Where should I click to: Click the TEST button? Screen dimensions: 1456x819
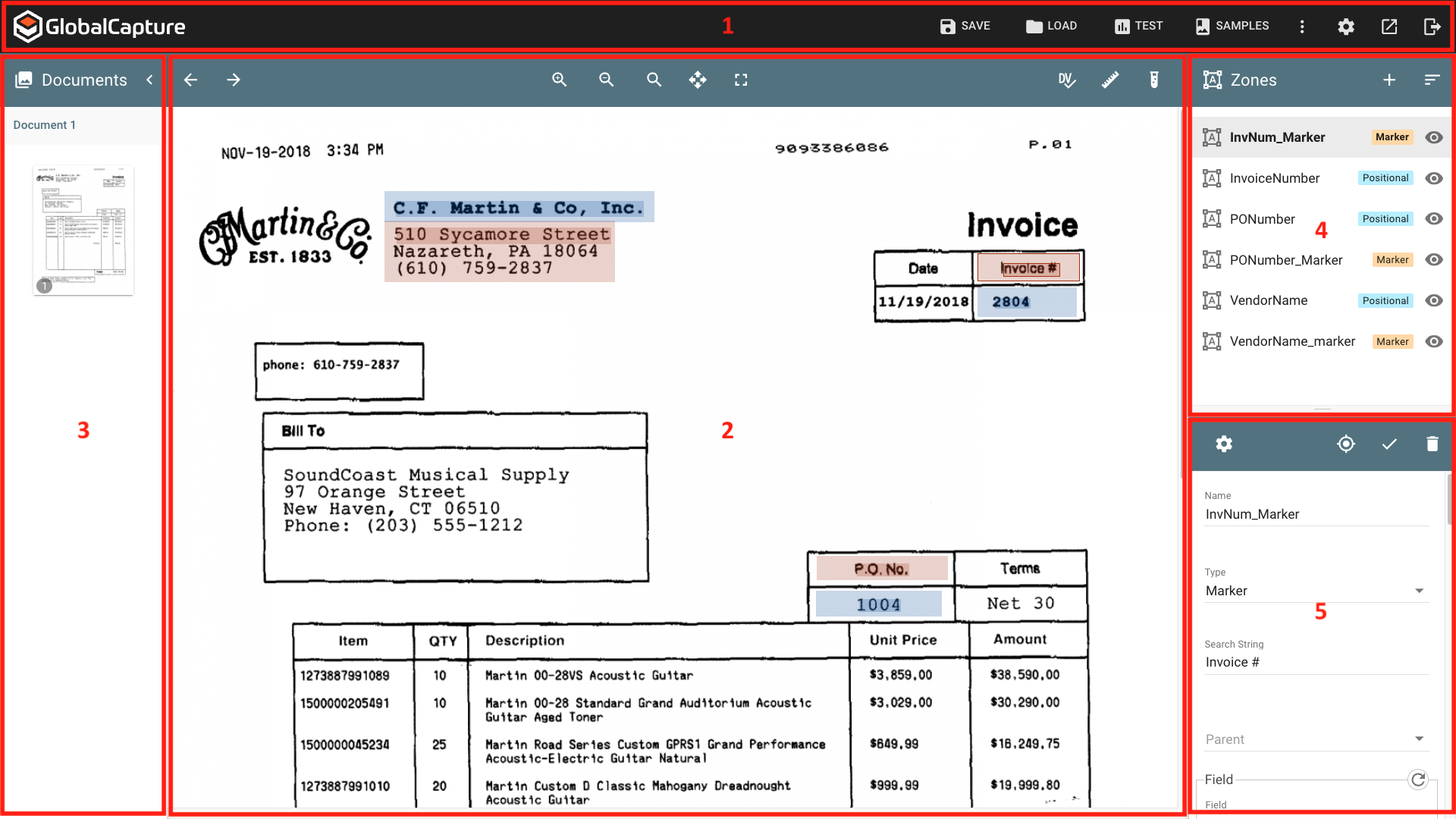point(1138,27)
